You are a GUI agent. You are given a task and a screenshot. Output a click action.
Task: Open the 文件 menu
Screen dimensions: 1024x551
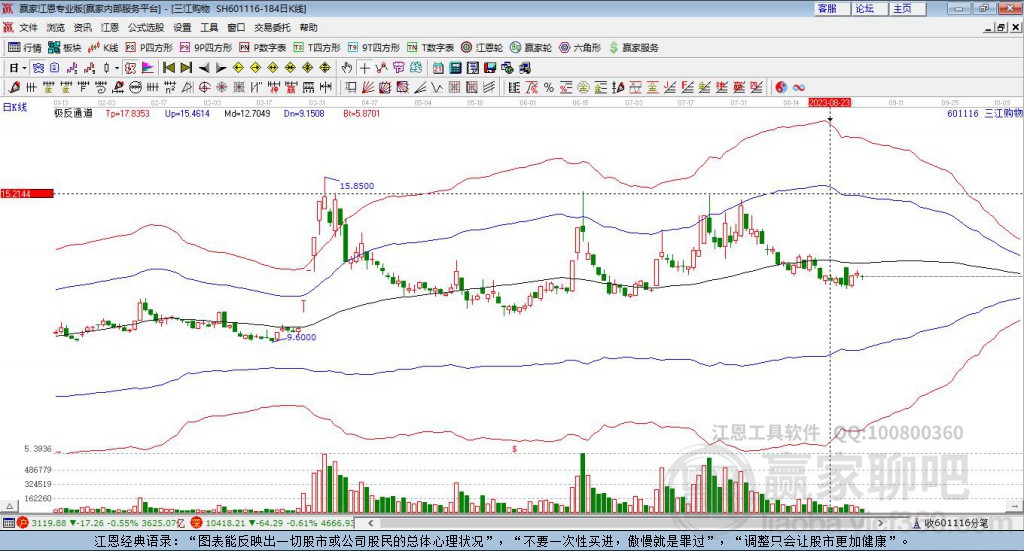click(x=28, y=27)
